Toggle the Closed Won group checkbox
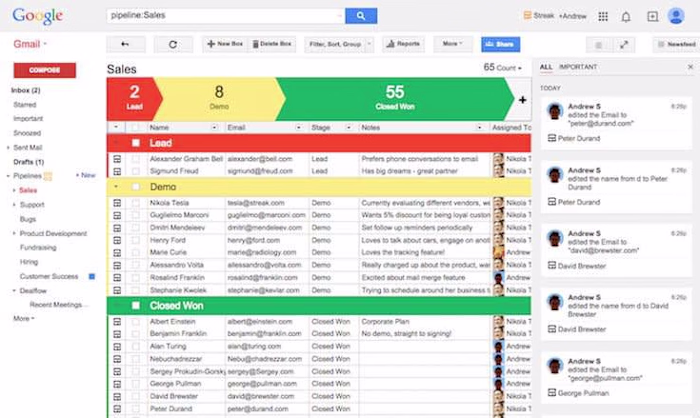This screenshot has width=700, height=418. [x=136, y=305]
